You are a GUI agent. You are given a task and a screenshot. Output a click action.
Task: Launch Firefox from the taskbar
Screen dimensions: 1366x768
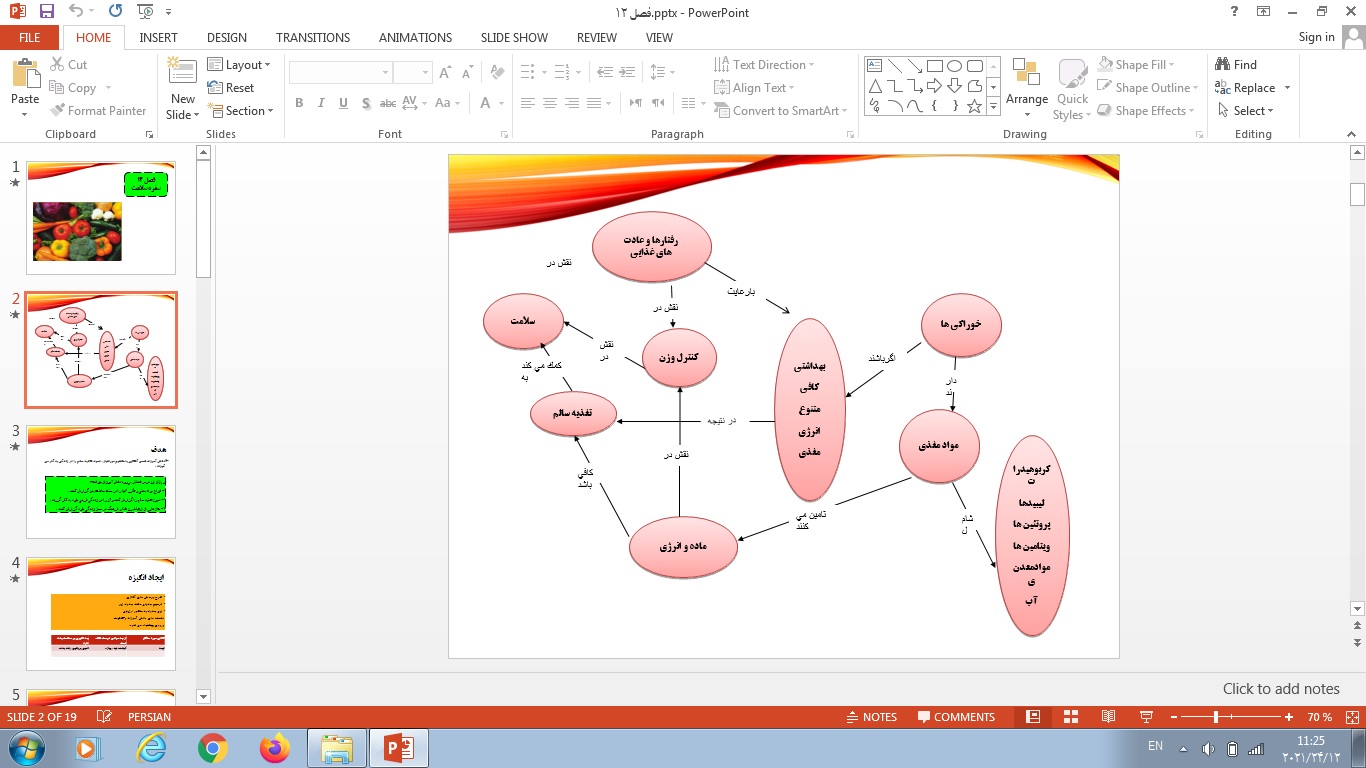click(273, 747)
